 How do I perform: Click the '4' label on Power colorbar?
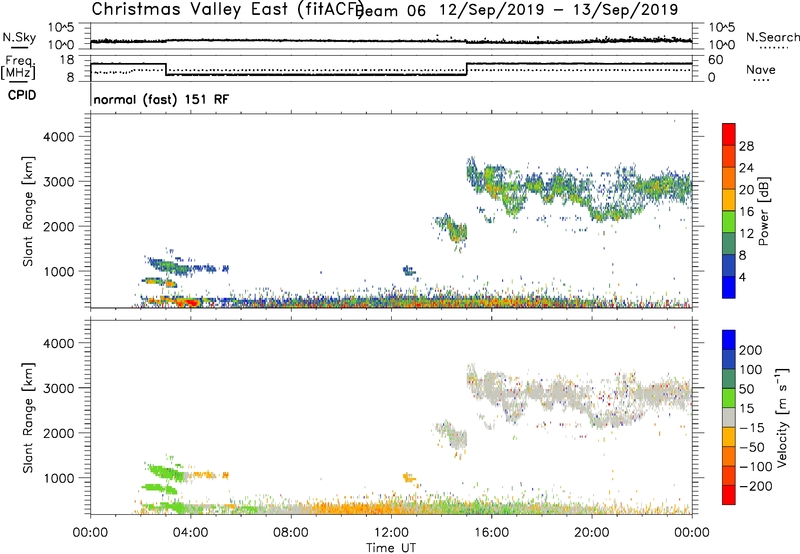coord(742,277)
